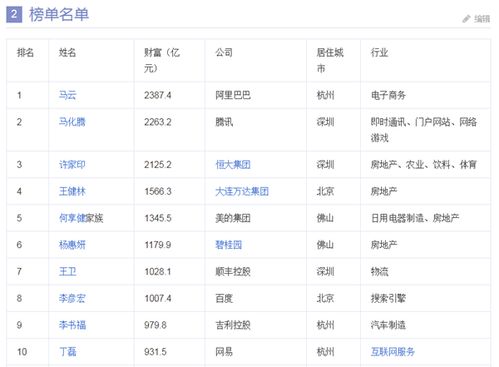Open the 李书福 name link
Viewport: 499px width, 367px height.
tap(72, 325)
